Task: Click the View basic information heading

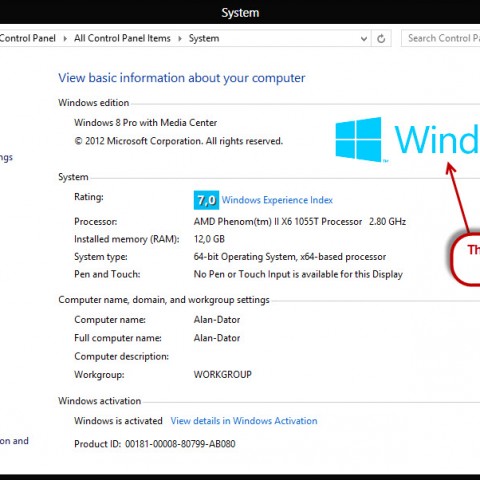Action: (x=182, y=78)
